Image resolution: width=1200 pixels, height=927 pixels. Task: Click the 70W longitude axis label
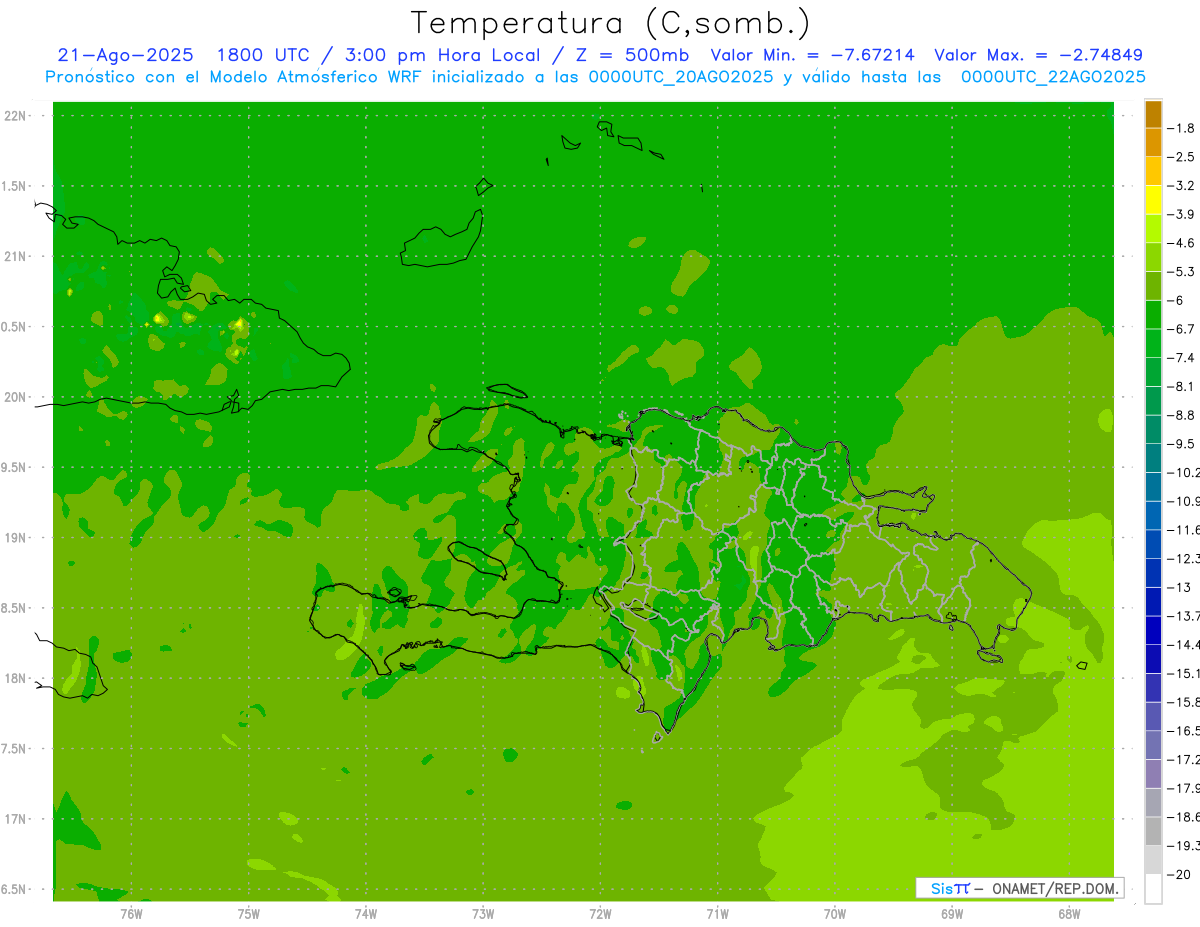pyautogui.click(x=834, y=913)
